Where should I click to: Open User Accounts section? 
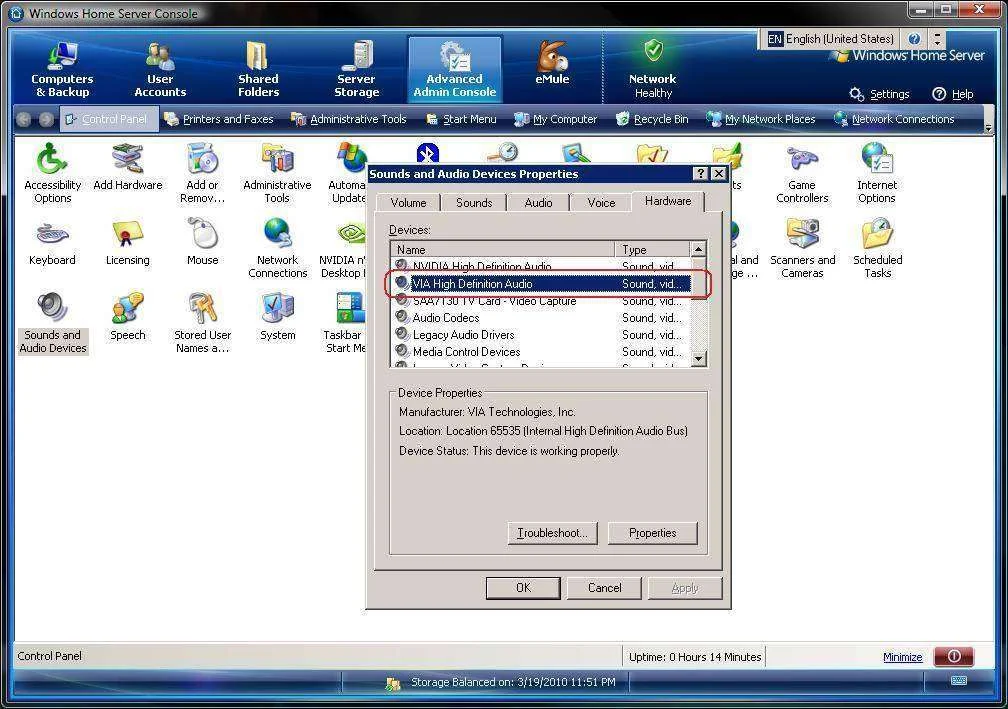click(160, 69)
